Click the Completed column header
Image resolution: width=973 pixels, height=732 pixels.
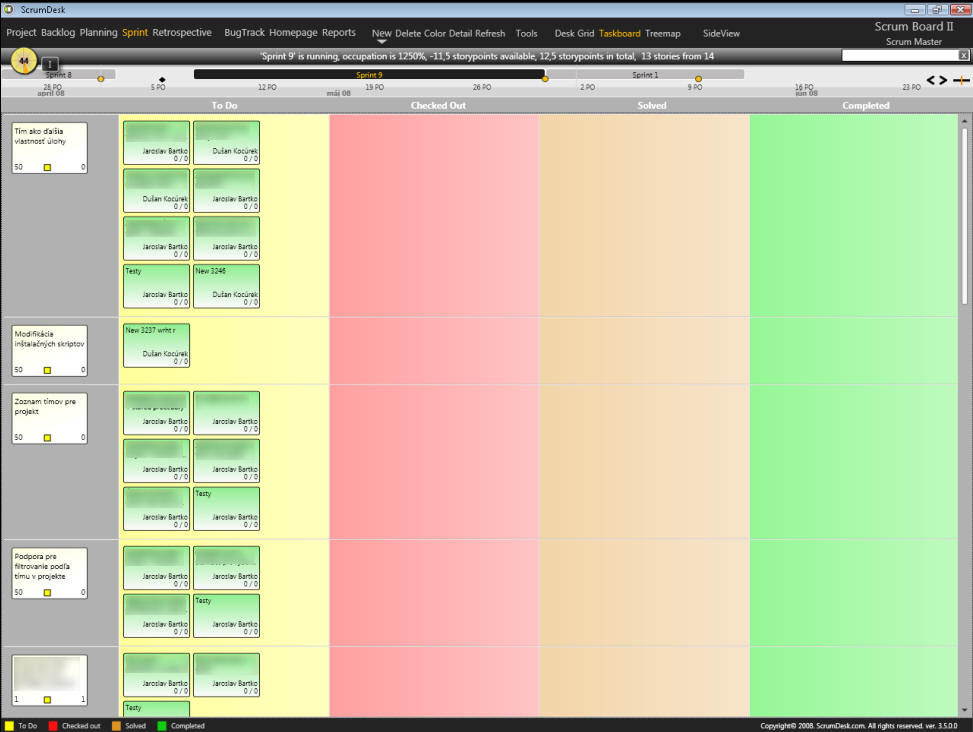point(866,105)
